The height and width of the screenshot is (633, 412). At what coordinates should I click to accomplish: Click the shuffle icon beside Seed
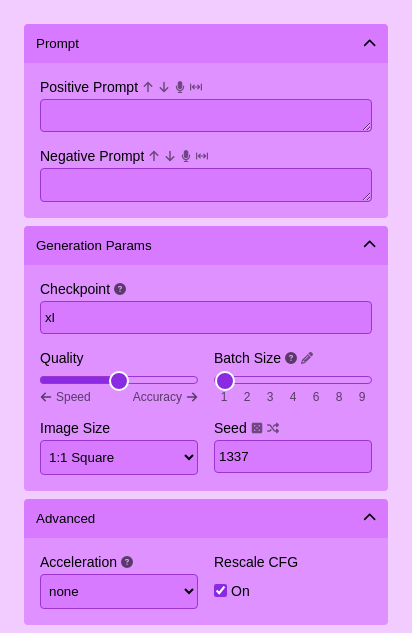coord(273,428)
